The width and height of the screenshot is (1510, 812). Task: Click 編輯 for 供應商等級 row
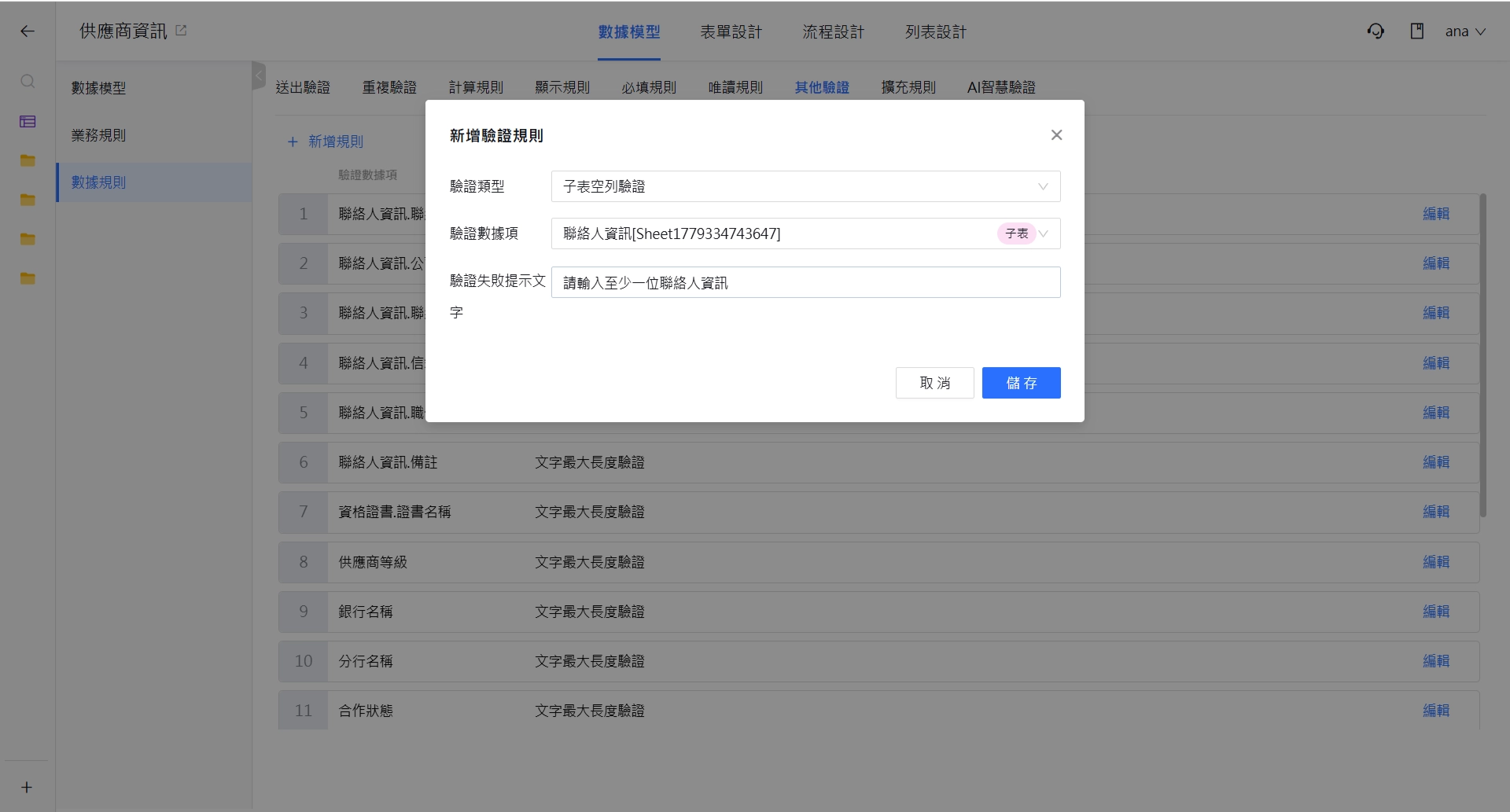1436,562
